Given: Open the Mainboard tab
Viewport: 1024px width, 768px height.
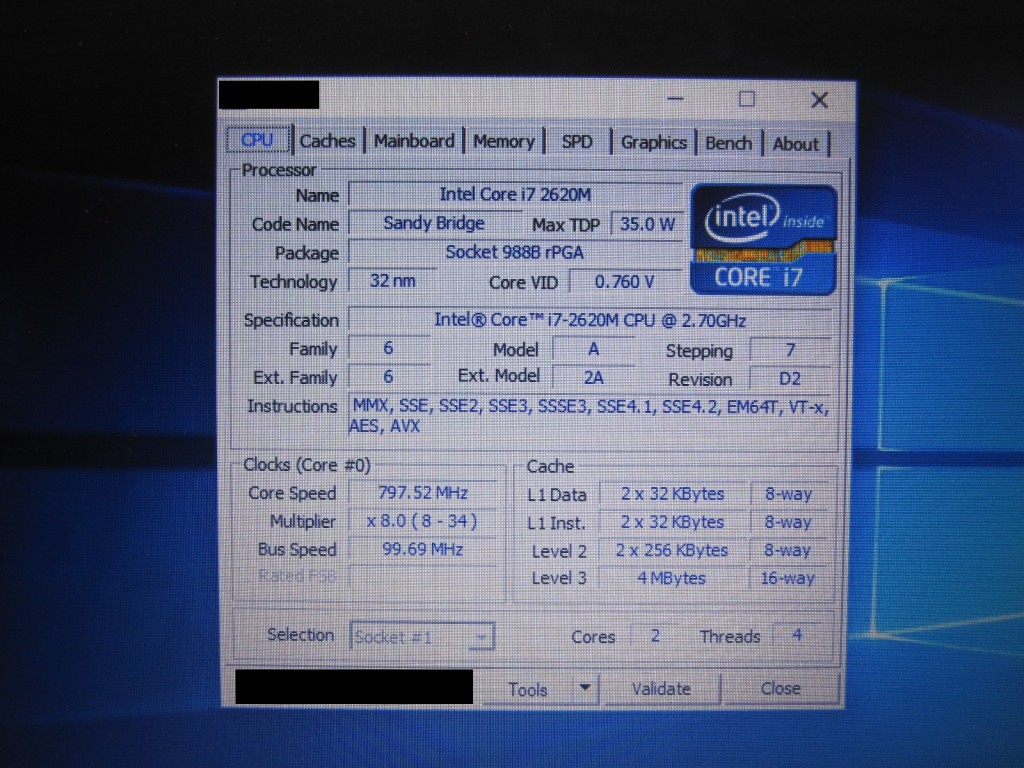Looking at the screenshot, I should click(413, 141).
